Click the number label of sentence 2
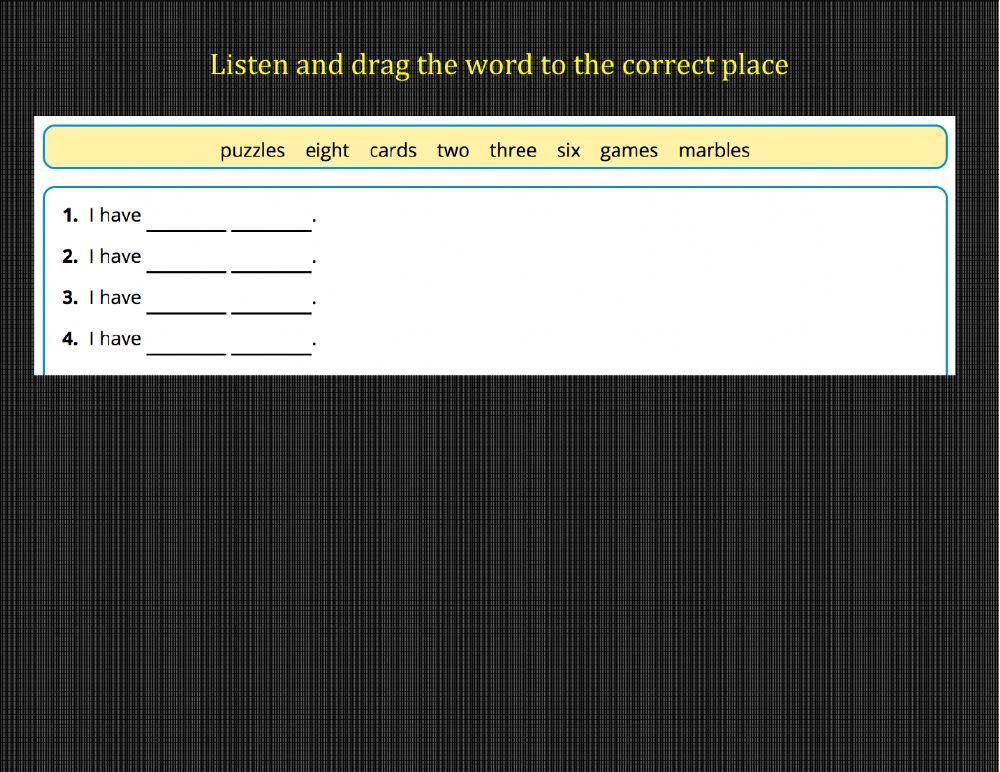 coord(69,257)
